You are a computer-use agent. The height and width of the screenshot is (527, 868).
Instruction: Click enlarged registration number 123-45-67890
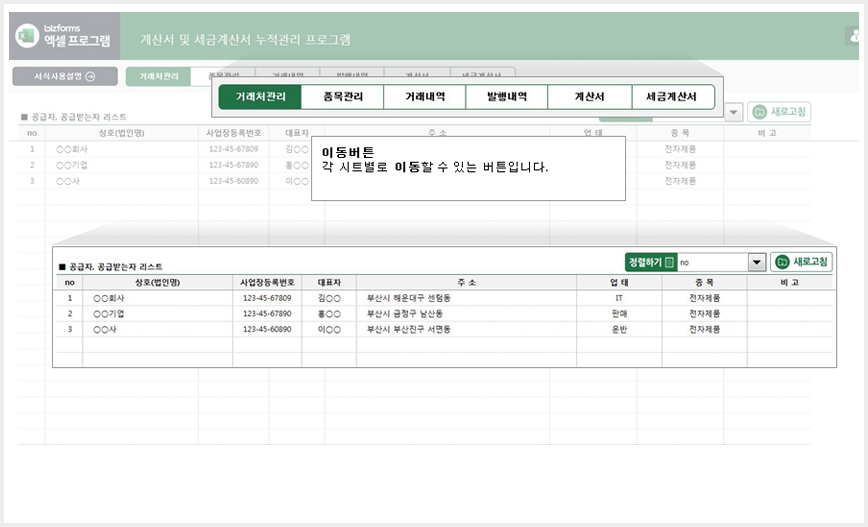267,313
